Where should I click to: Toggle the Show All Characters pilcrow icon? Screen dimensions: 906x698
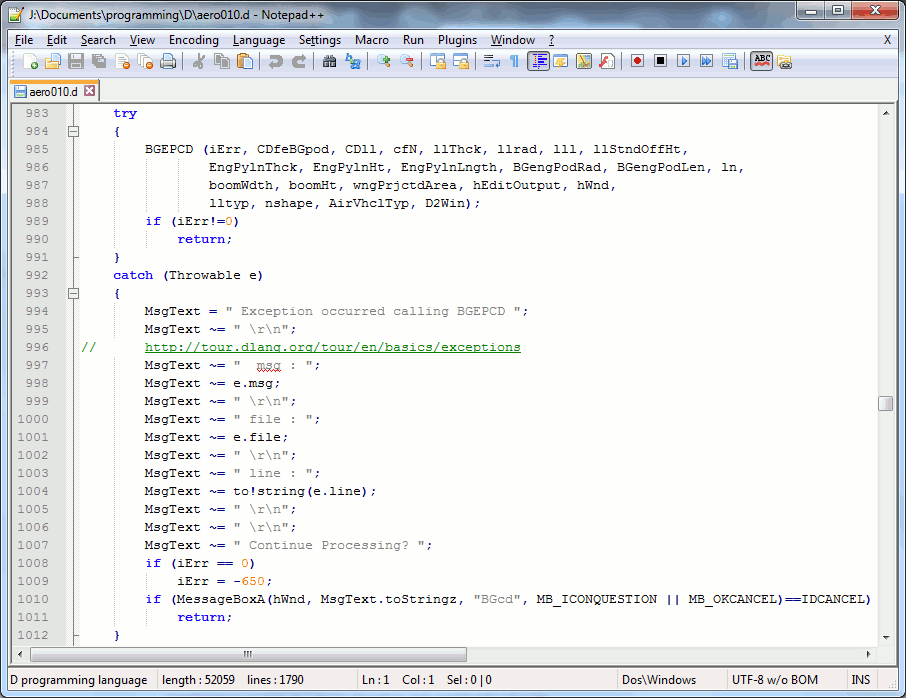514,62
